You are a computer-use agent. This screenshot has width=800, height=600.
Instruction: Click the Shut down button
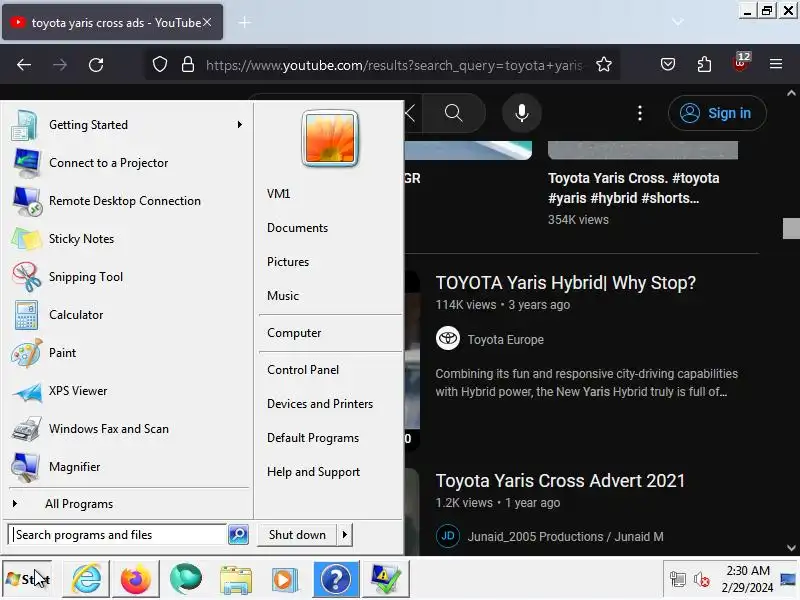297,535
